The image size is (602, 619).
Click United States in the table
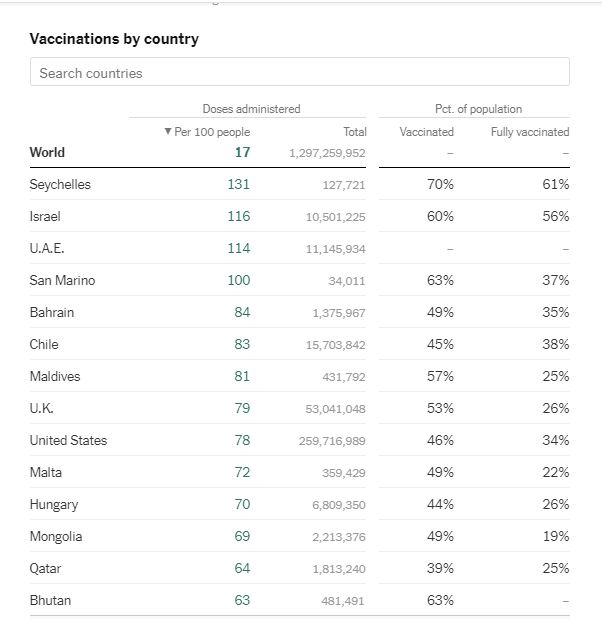tap(68, 441)
